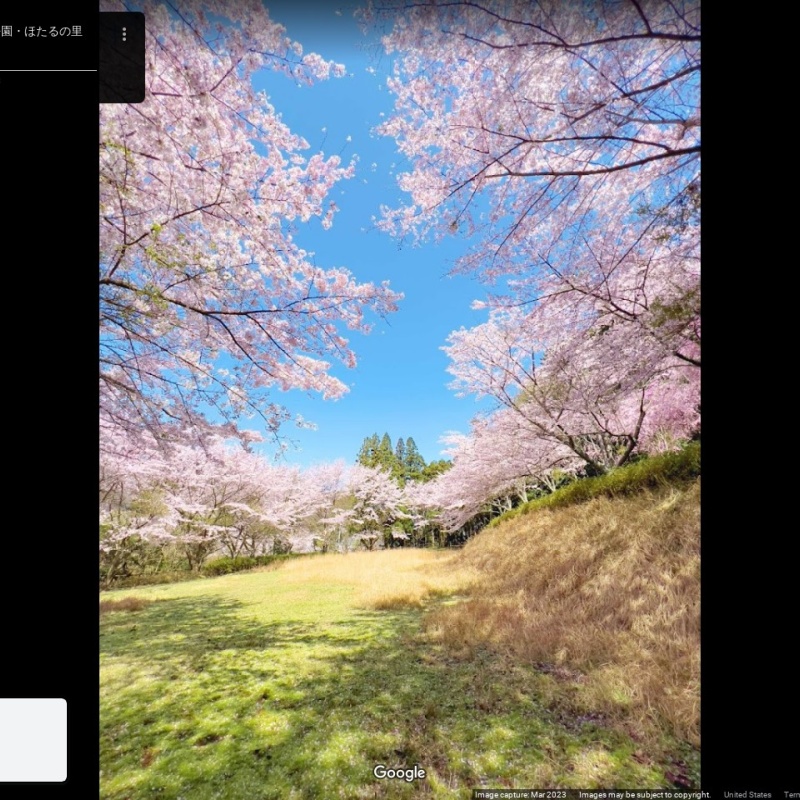800x800 pixels.
Task: Click the pink blossom tree on right slope
Action: (600, 390)
